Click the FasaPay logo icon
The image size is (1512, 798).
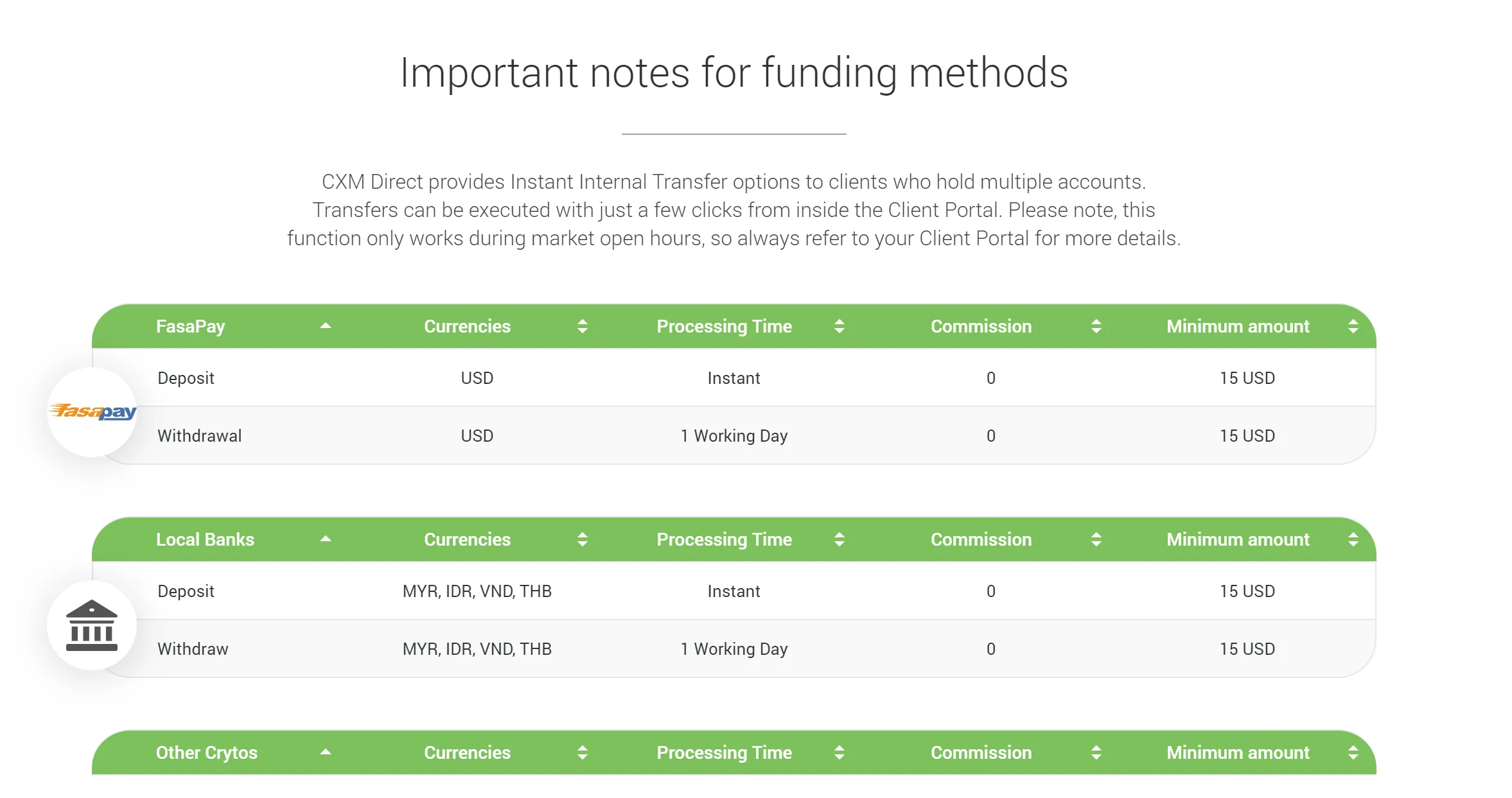coord(92,412)
